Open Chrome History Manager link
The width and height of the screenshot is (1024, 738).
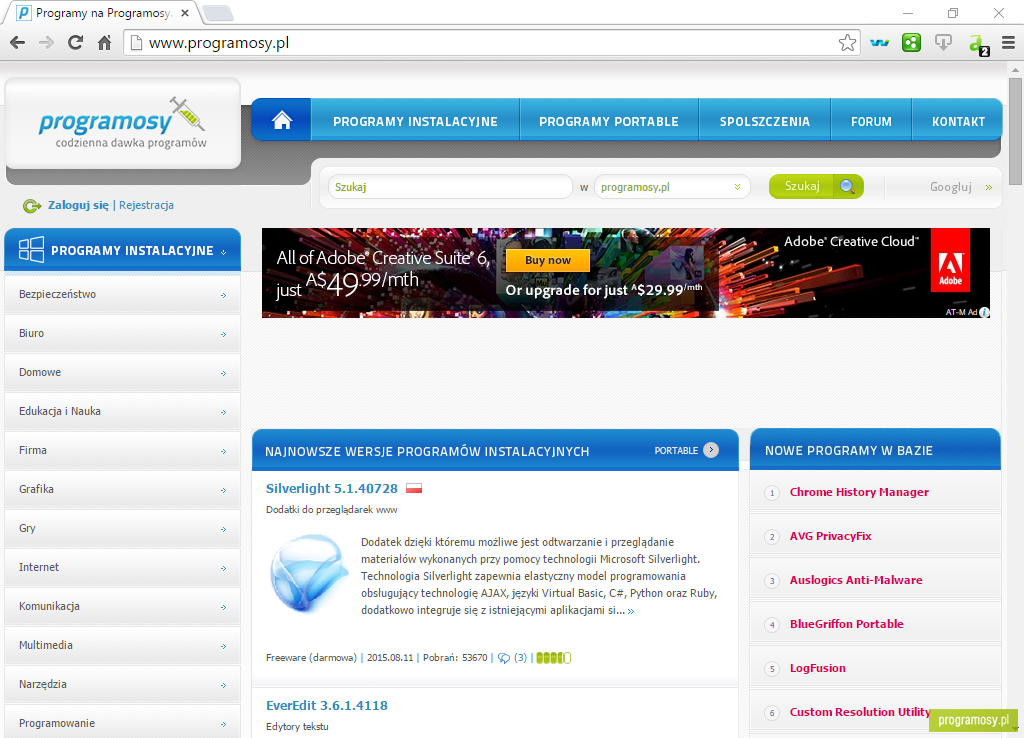(859, 492)
